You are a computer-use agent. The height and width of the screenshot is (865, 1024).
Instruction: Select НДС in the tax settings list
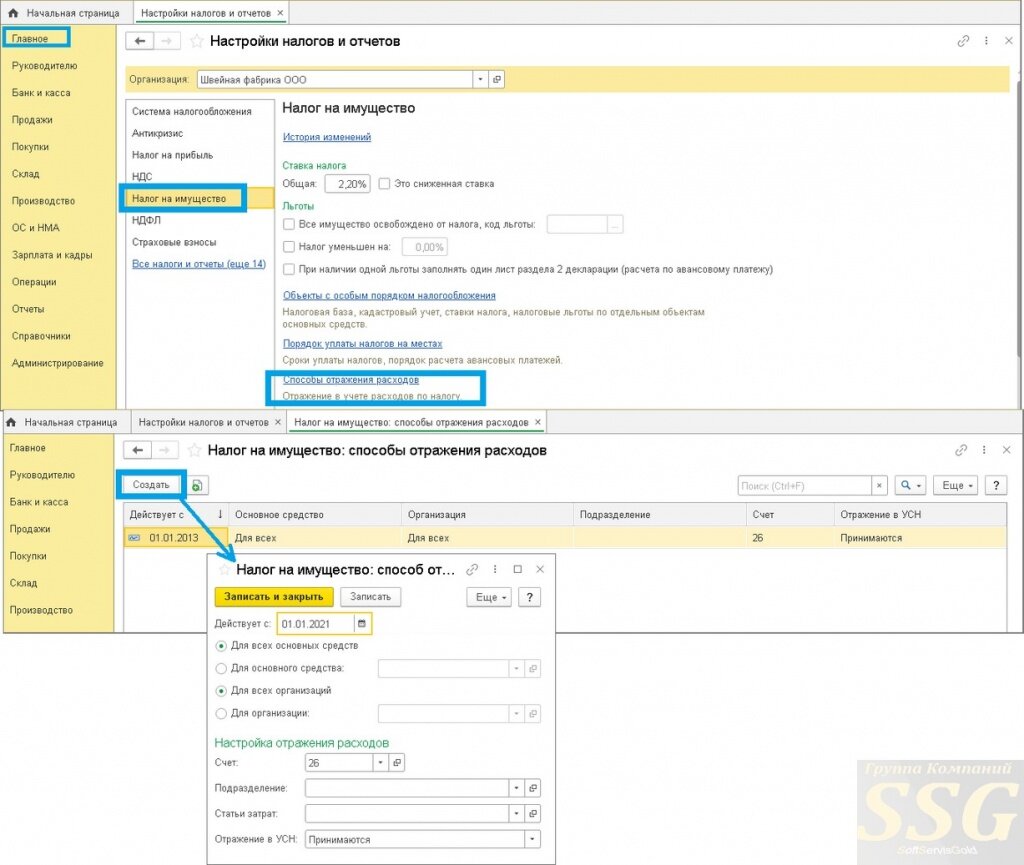tap(142, 176)
